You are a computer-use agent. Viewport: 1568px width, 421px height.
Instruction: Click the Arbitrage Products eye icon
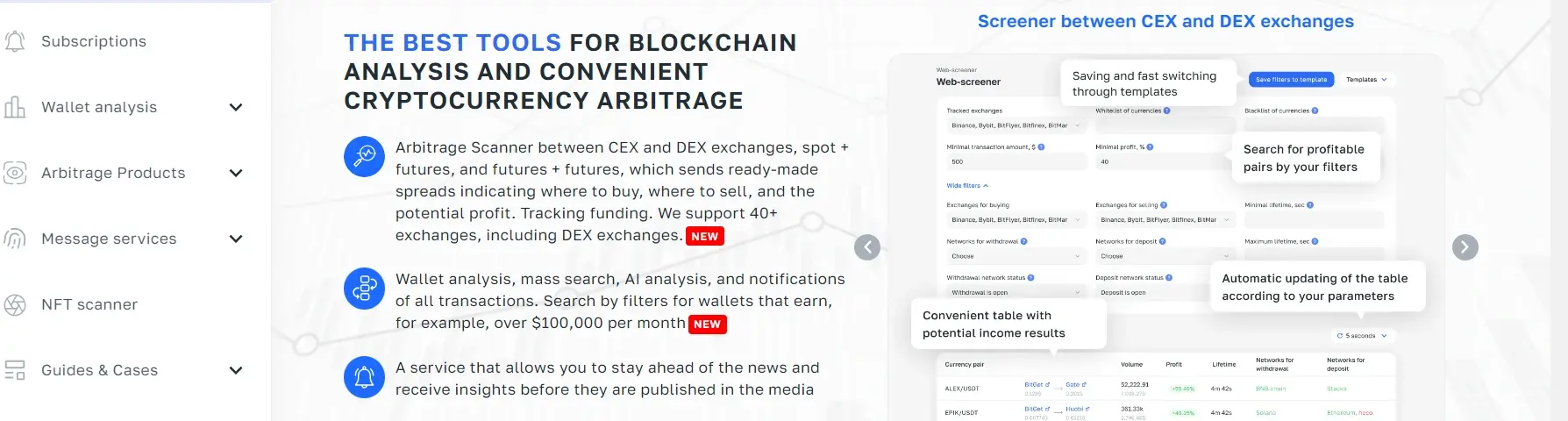click(x=15, y=173)
